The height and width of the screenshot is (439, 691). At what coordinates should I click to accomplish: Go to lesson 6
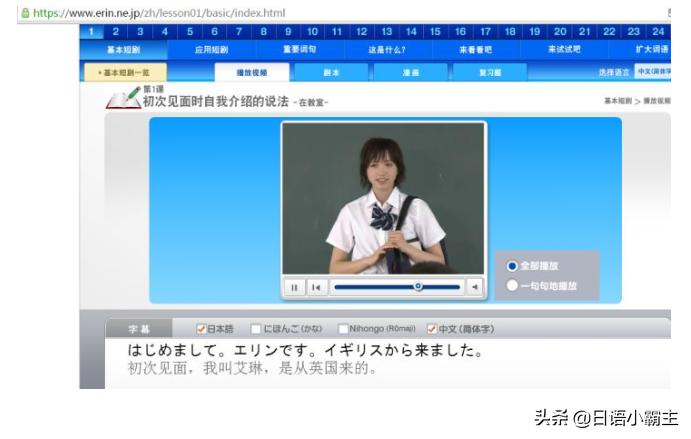click(x=214, y=32)
